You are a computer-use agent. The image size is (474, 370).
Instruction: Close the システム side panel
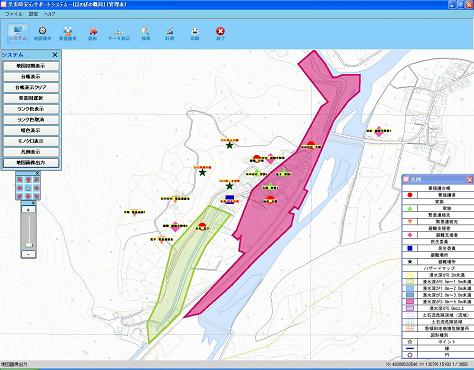[x=55, y=55]
